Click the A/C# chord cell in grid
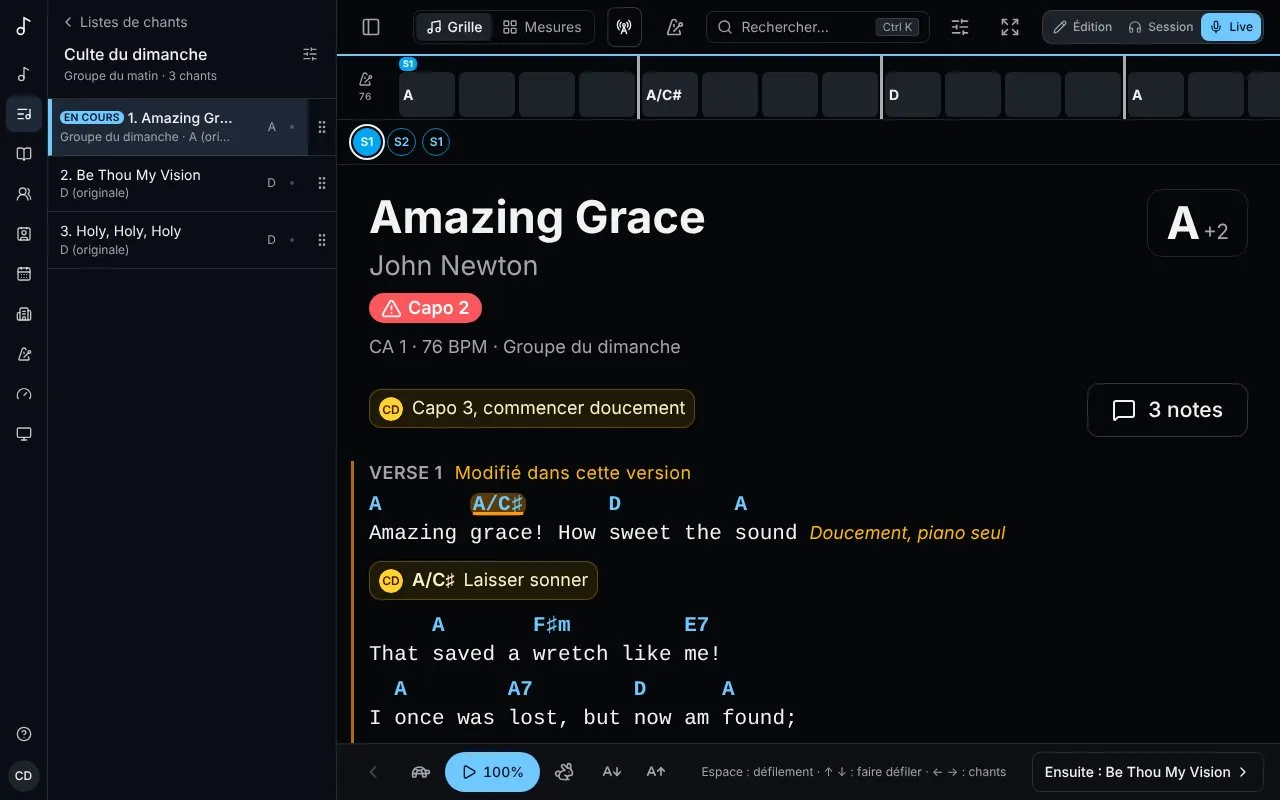This screenshot has width=1280, height=800. 669,95
